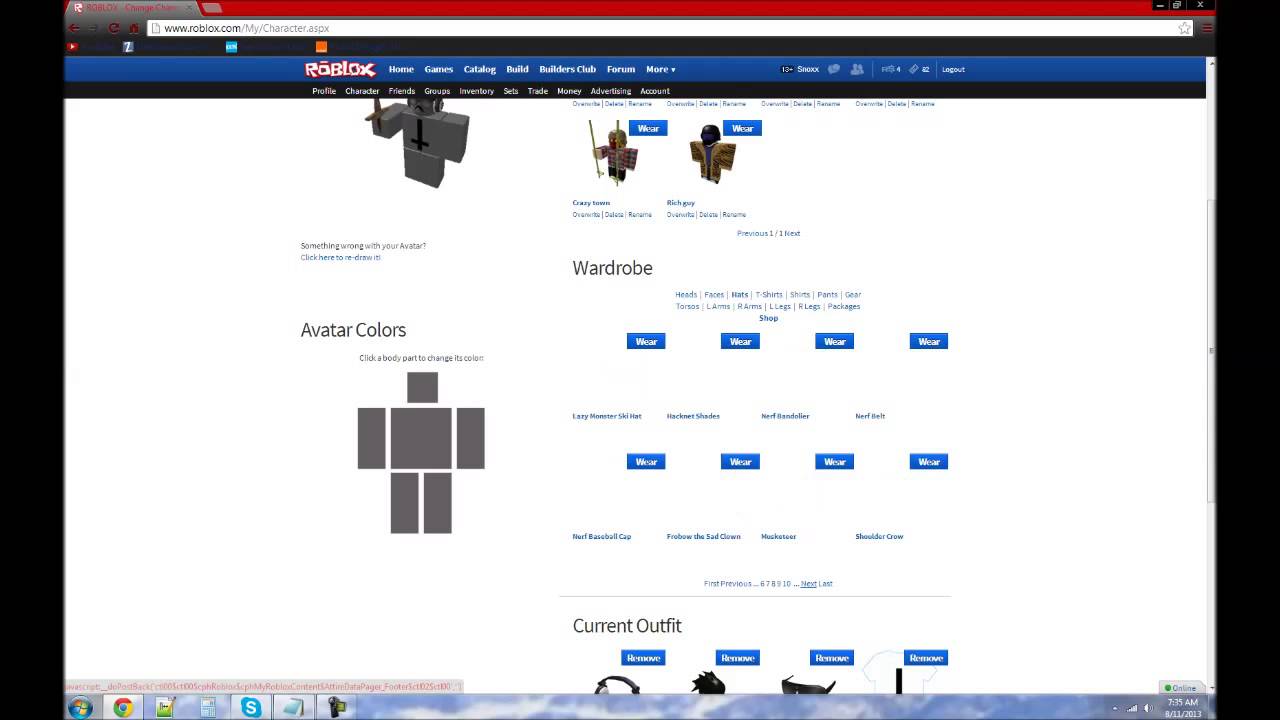Click browser back arrow

coord(74,28)
